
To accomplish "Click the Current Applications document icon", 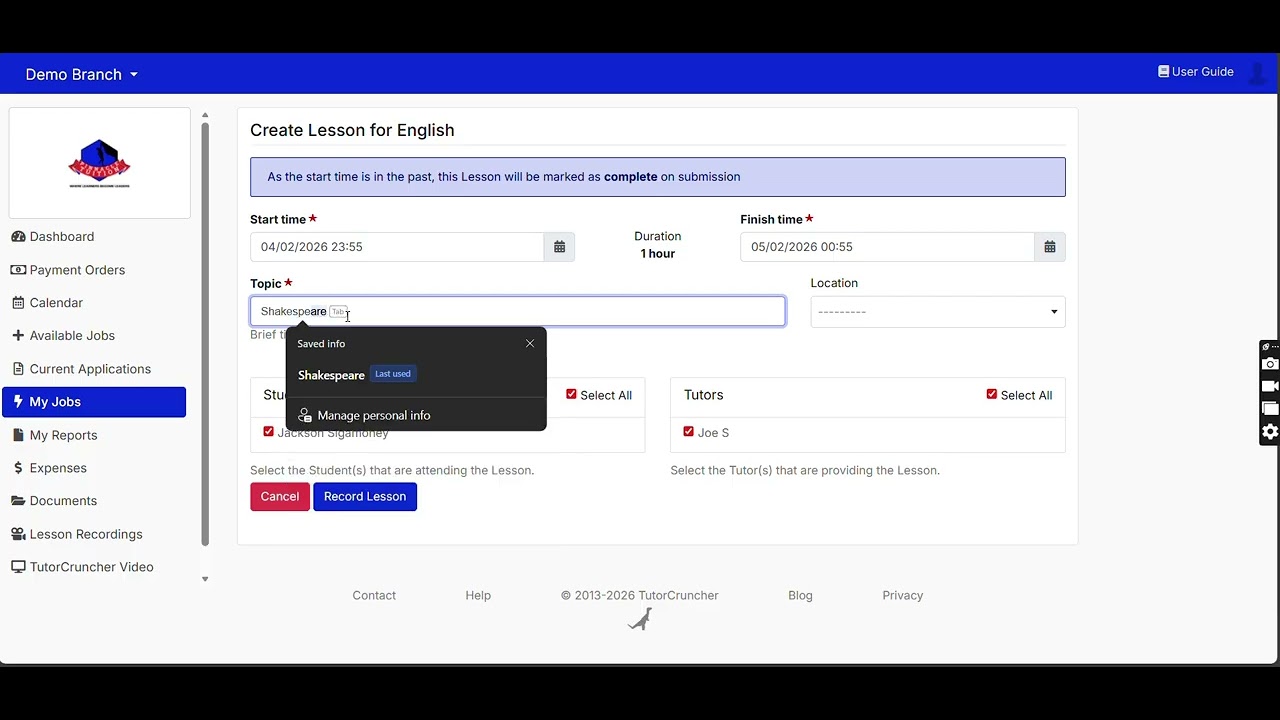I will 18,369.
